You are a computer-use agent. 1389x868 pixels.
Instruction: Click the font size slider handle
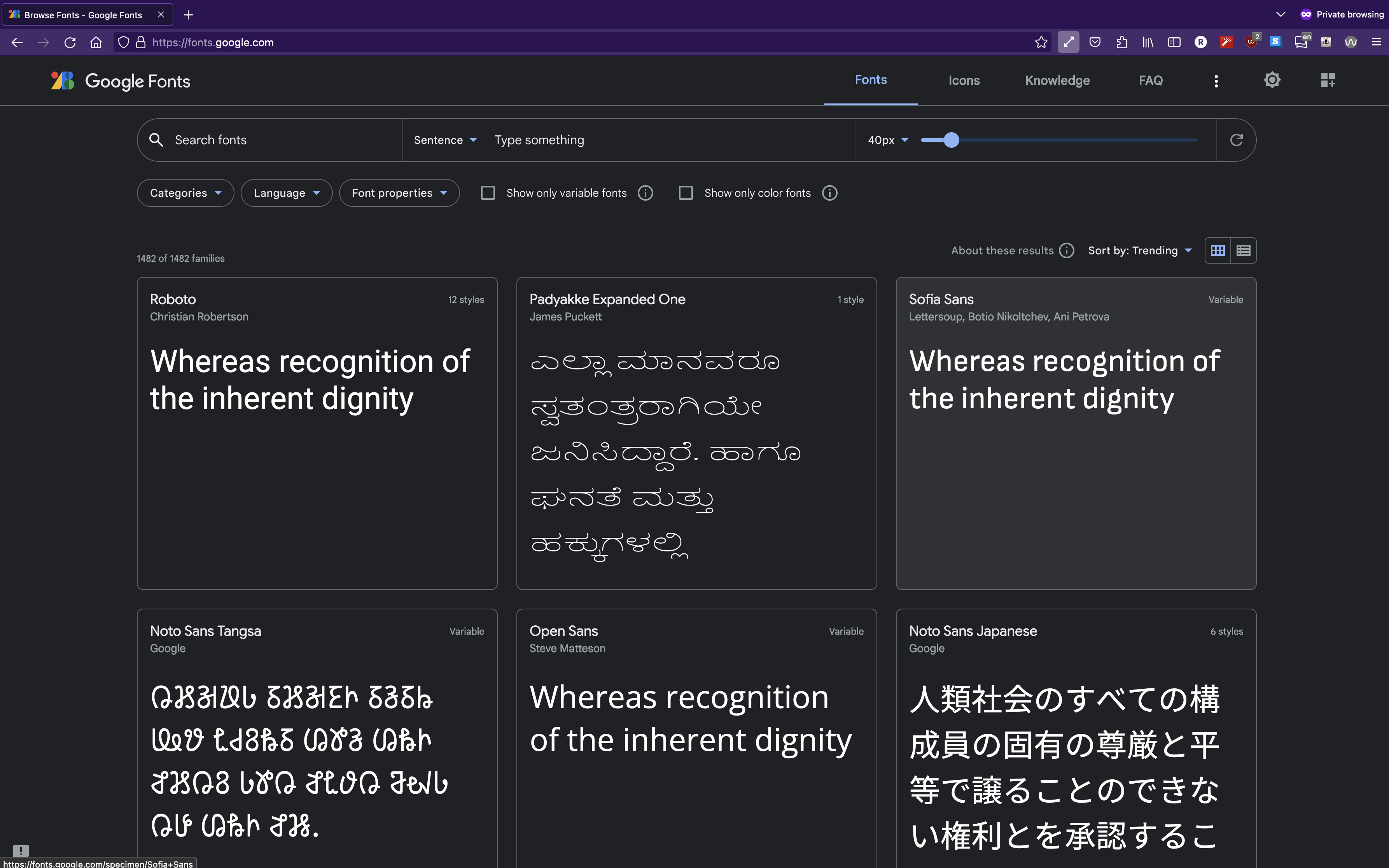951,140
